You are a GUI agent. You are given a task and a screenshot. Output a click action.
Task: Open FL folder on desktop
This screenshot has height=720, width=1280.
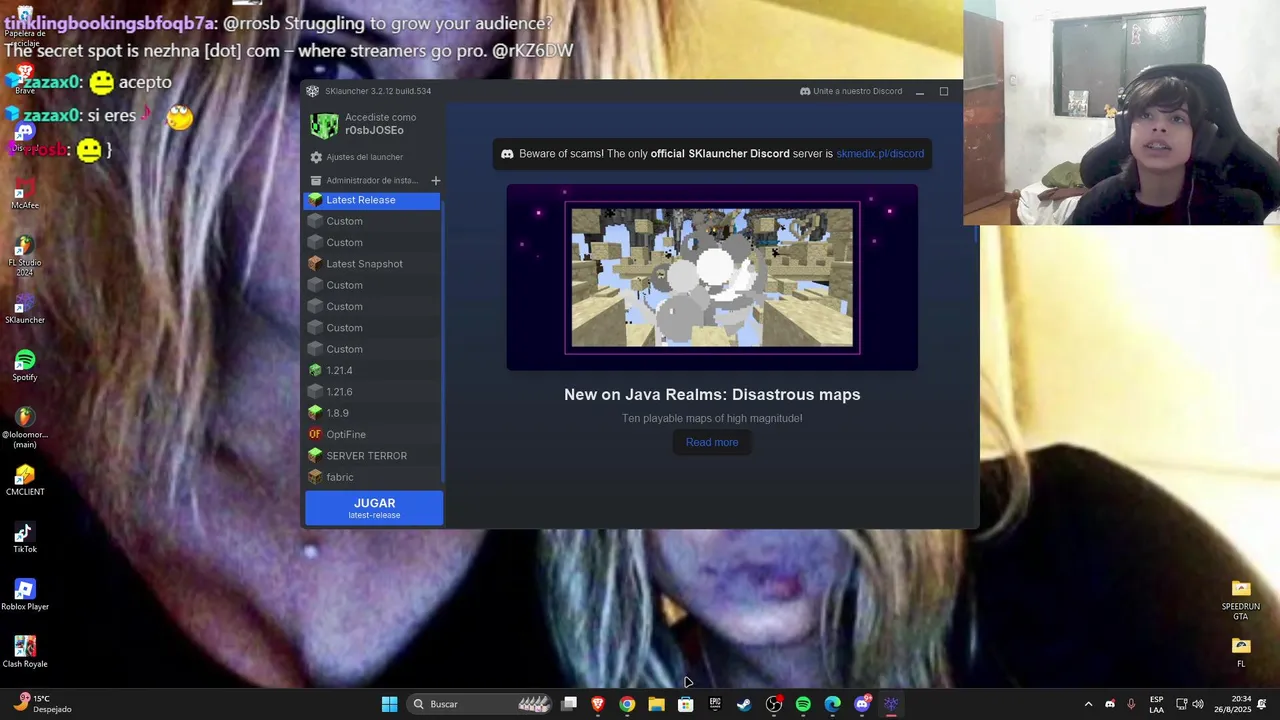coord(1241,652)
